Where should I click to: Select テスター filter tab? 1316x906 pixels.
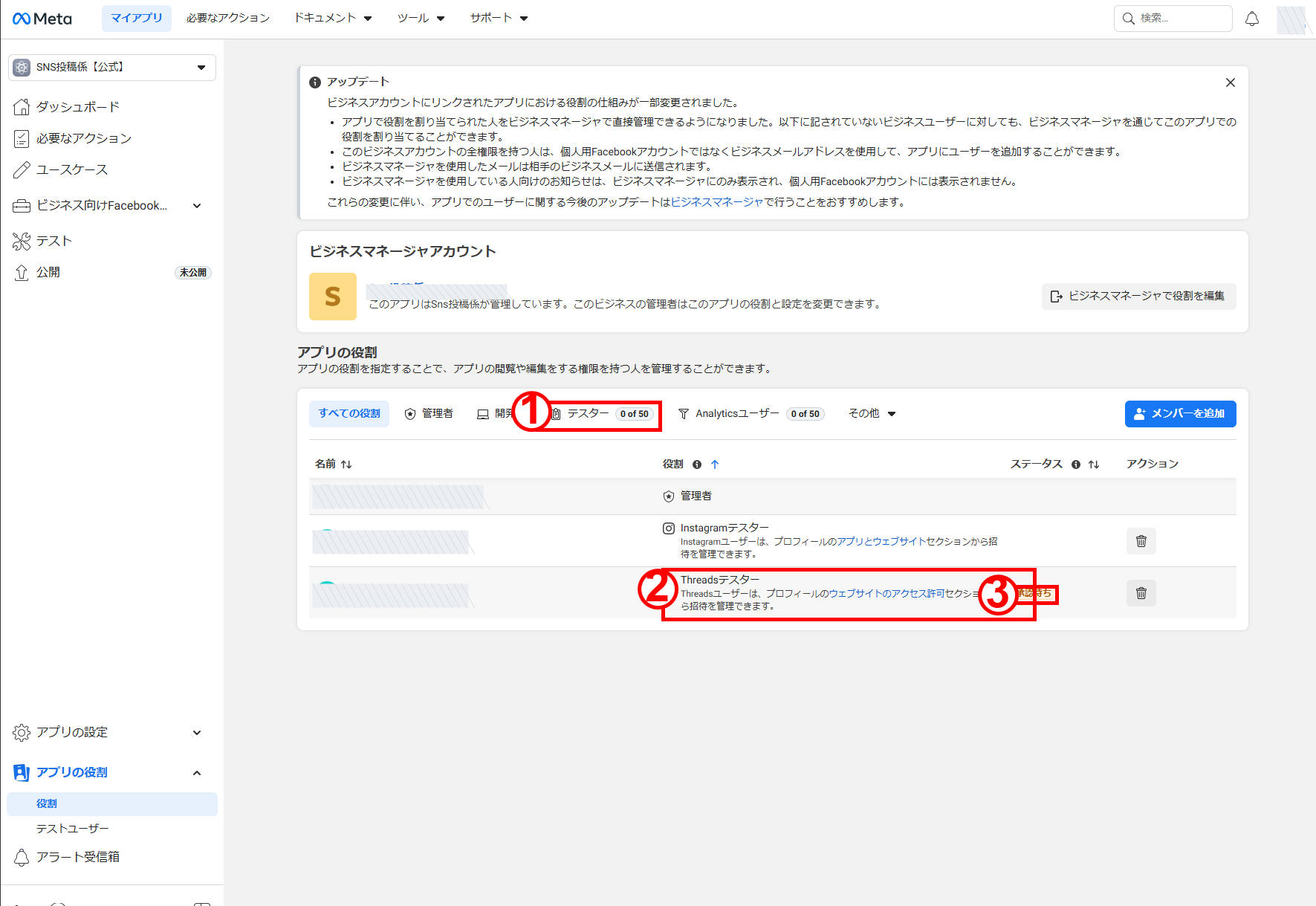602,414
